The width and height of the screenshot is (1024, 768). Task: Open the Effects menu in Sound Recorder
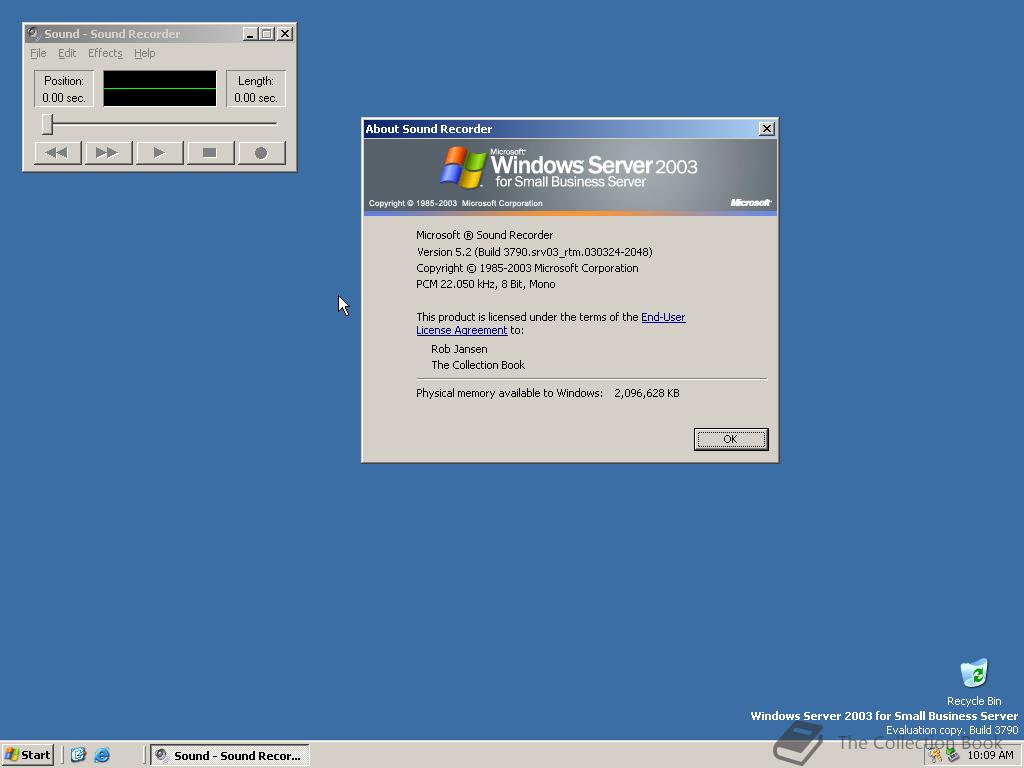pyautogui.click(x=105, y=53)
